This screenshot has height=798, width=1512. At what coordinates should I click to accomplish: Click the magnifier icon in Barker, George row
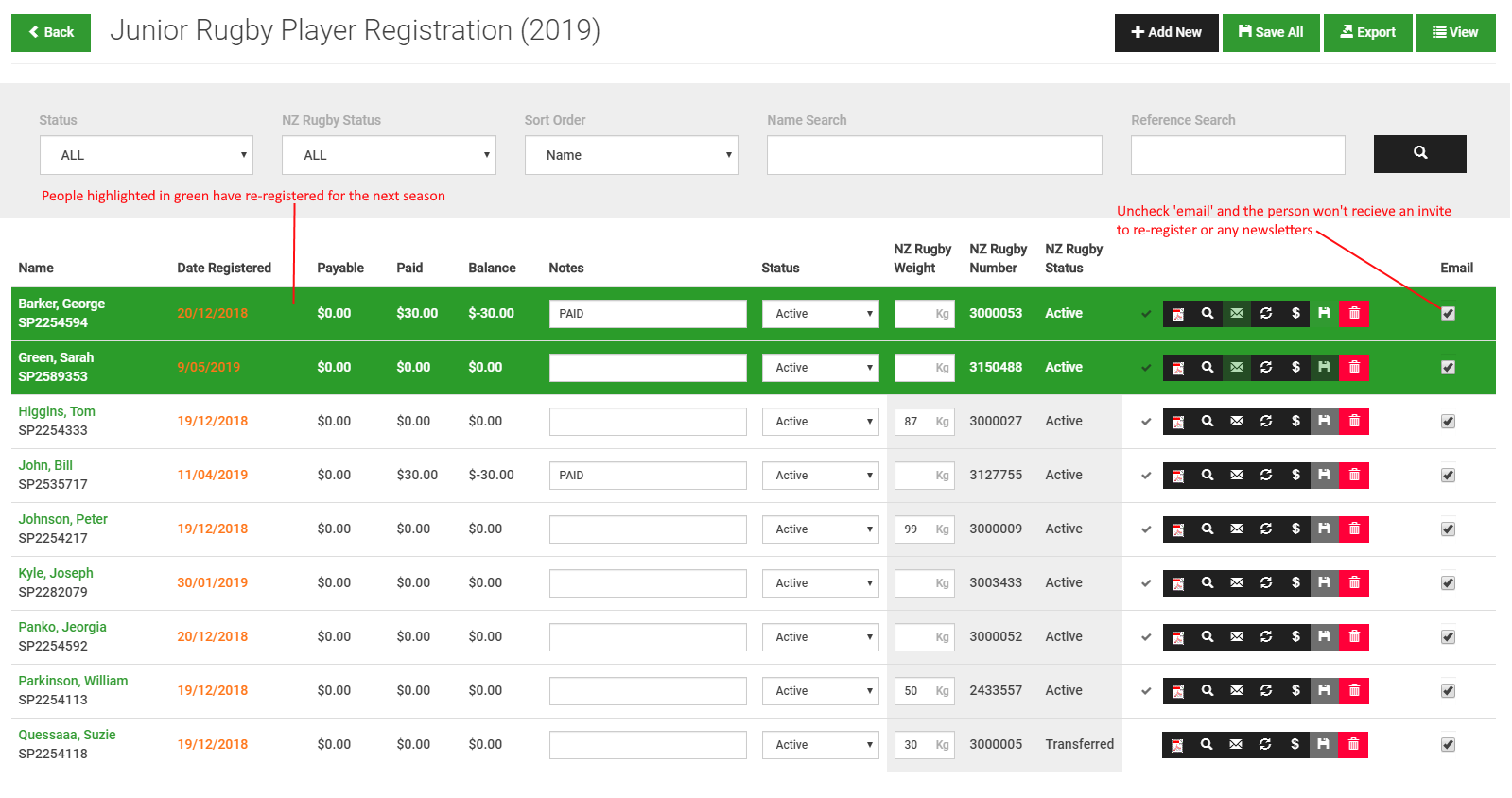[1208, 314]
